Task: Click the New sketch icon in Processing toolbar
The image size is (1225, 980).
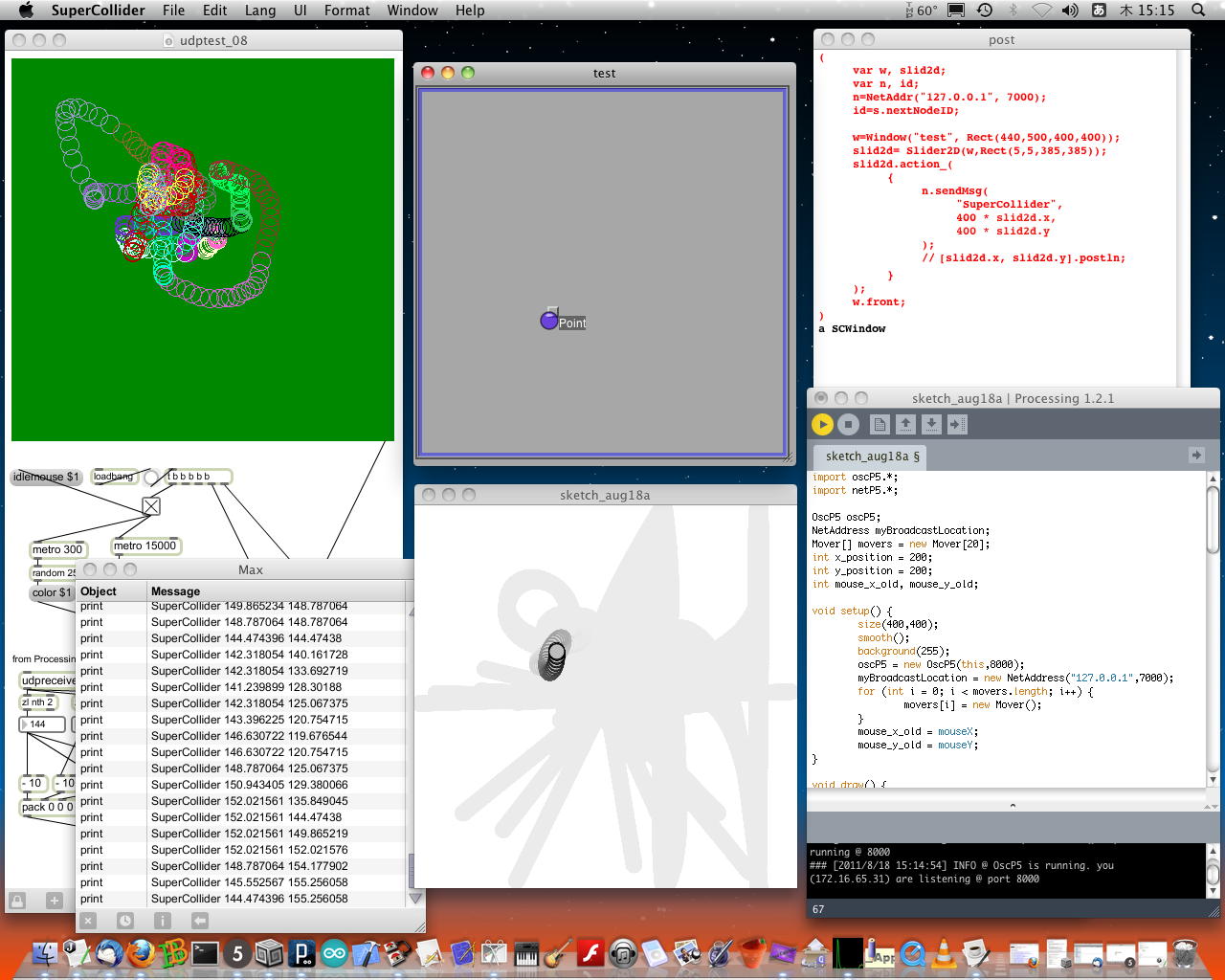Action: (x=880, y=424)
